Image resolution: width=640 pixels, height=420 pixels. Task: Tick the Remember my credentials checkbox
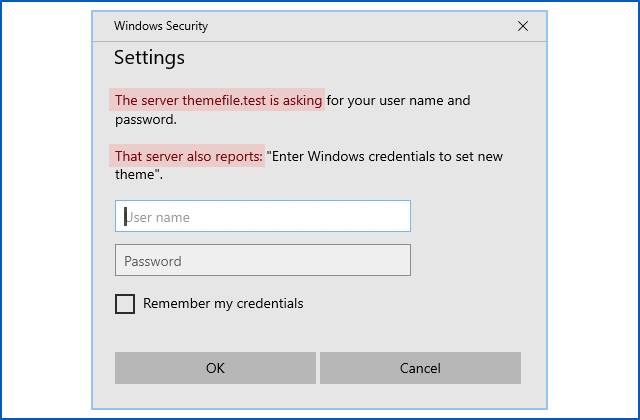(125, 304)
